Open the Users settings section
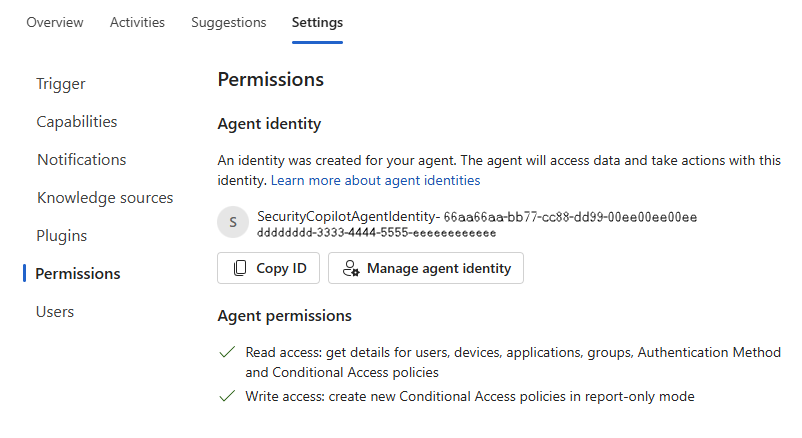This screenshot has width=802, height=438. [55, 312]
